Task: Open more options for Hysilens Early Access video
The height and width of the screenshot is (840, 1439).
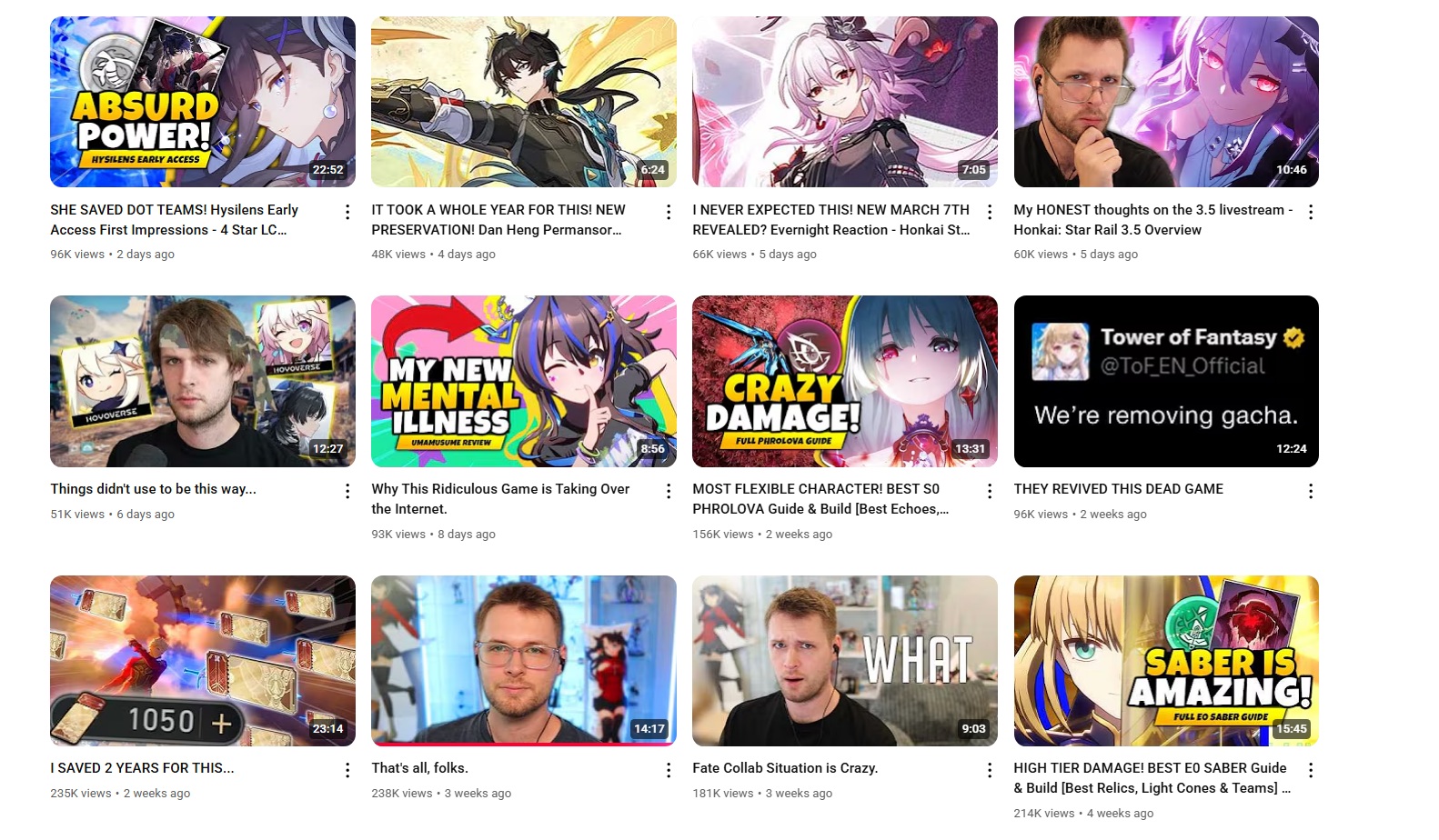Action: coord(347,212)
